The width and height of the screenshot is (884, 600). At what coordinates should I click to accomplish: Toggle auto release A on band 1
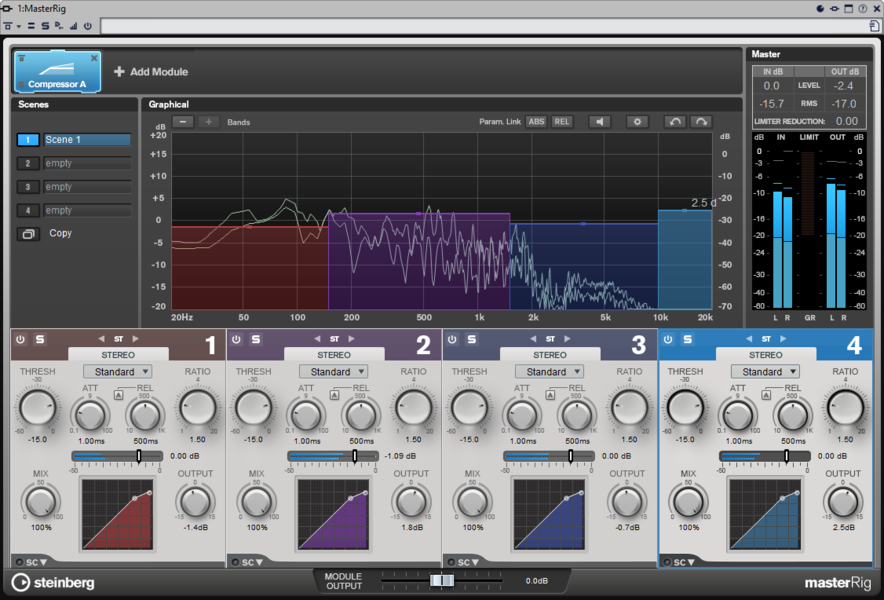118,395
